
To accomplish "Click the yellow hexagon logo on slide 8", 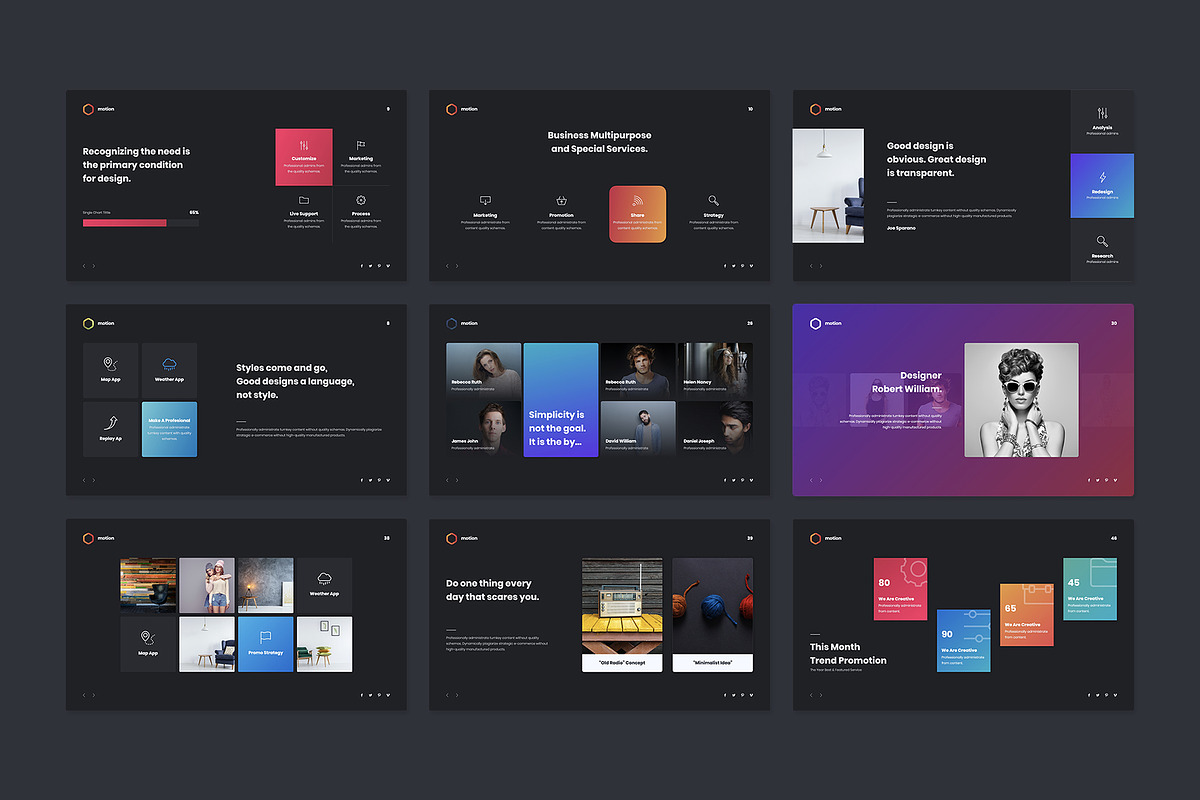I will (x=88, y=323).
